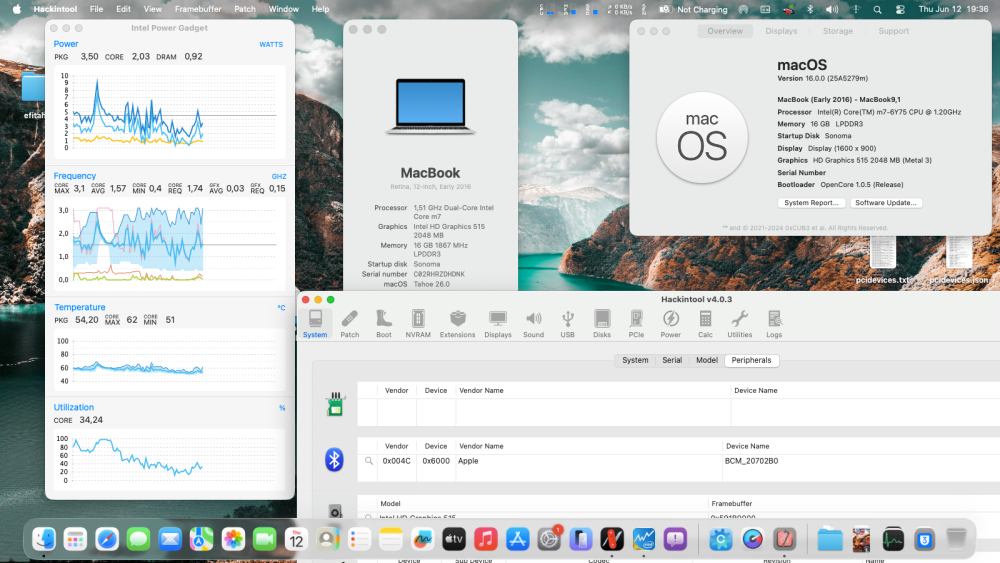
Task: Open the Framebuffer menu
Action: (198, 9)
